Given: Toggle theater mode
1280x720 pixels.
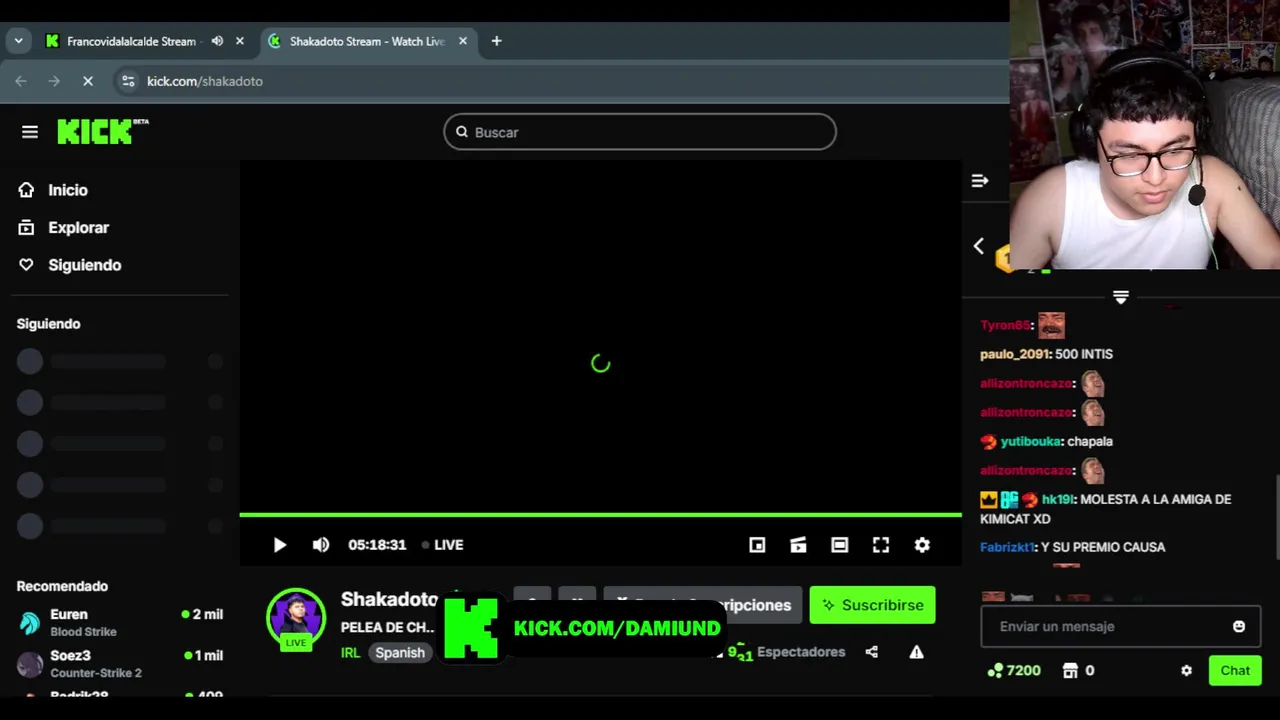Looking at the screenshot, I should [839, 545].
